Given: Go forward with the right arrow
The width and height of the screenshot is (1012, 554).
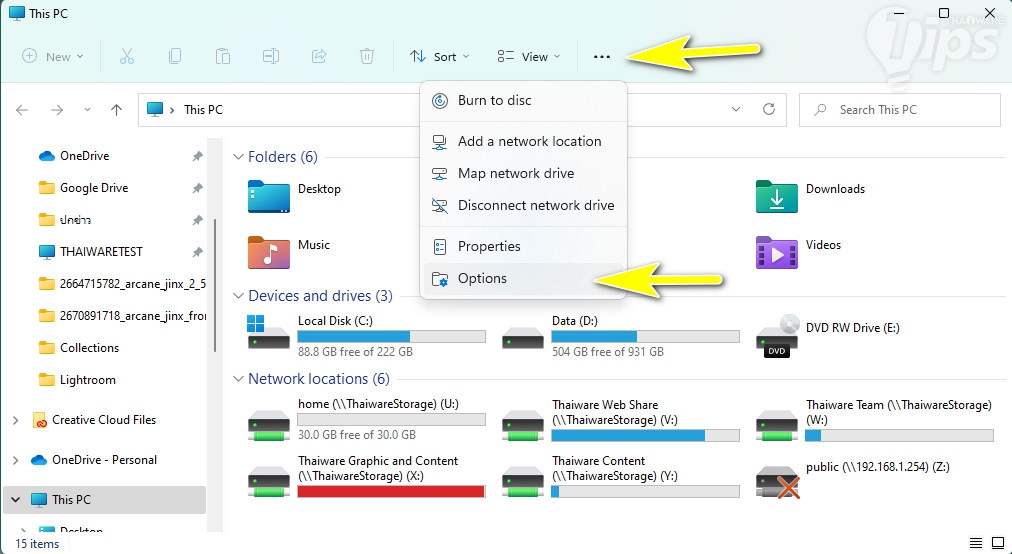Looking at the screenshot, I should [57, 110].
